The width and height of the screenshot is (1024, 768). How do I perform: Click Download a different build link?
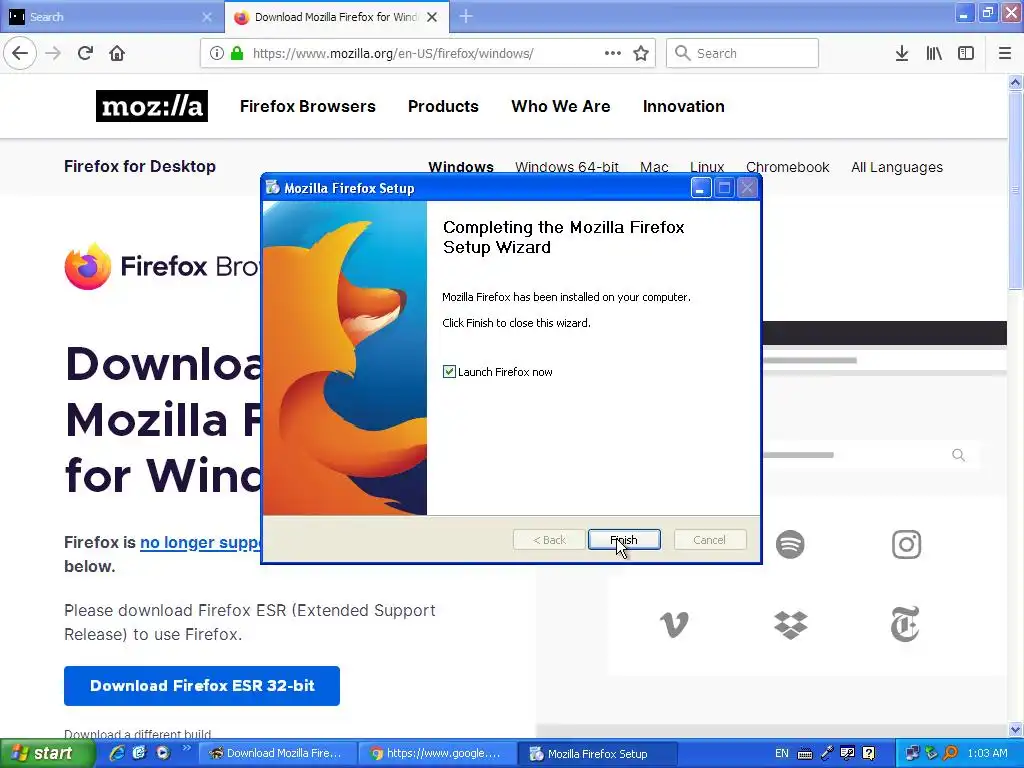pos(138,734)
